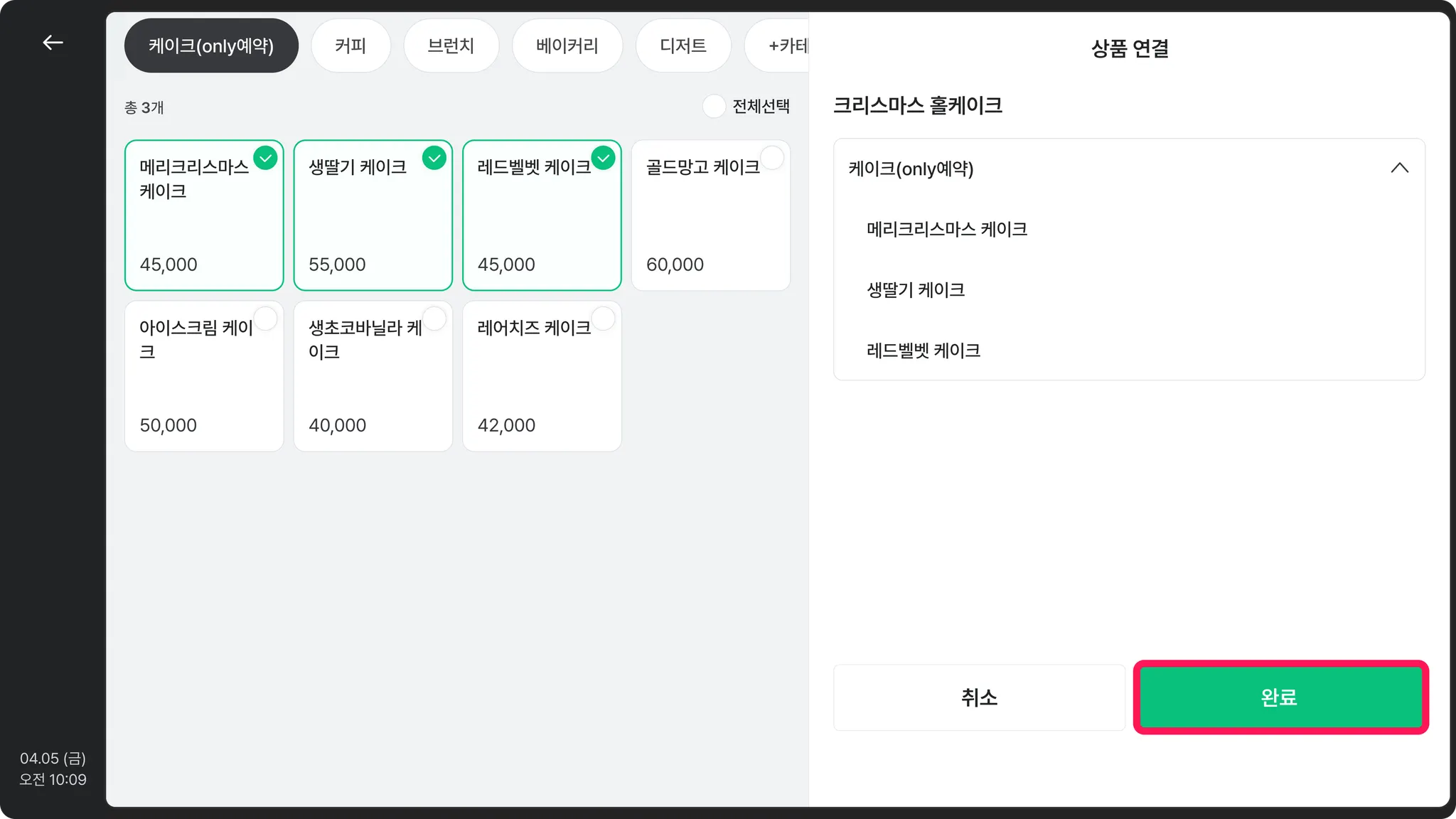Check the 생초코바닐라 케이크 selection circle
The width and height of the screenshot is (1456, 819).
pyautogui.click(x=434, y=318)
